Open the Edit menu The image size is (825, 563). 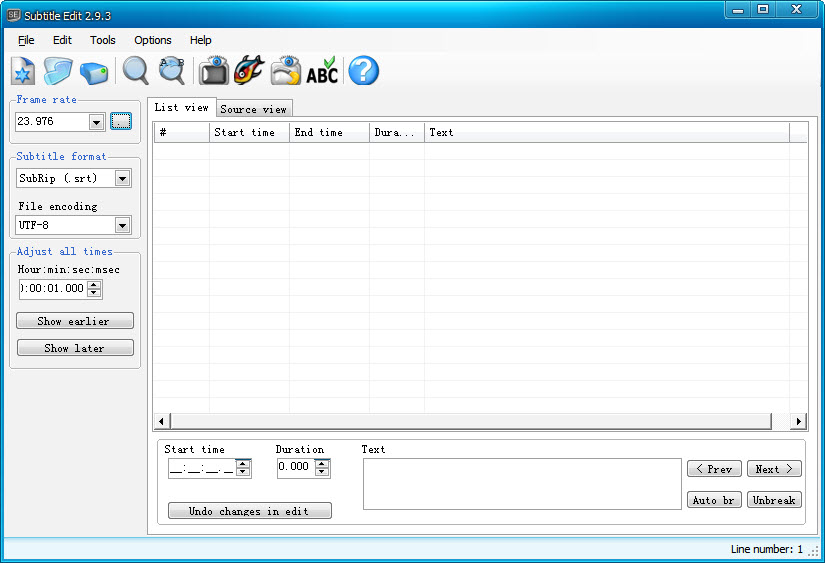(x=62, y=41)
